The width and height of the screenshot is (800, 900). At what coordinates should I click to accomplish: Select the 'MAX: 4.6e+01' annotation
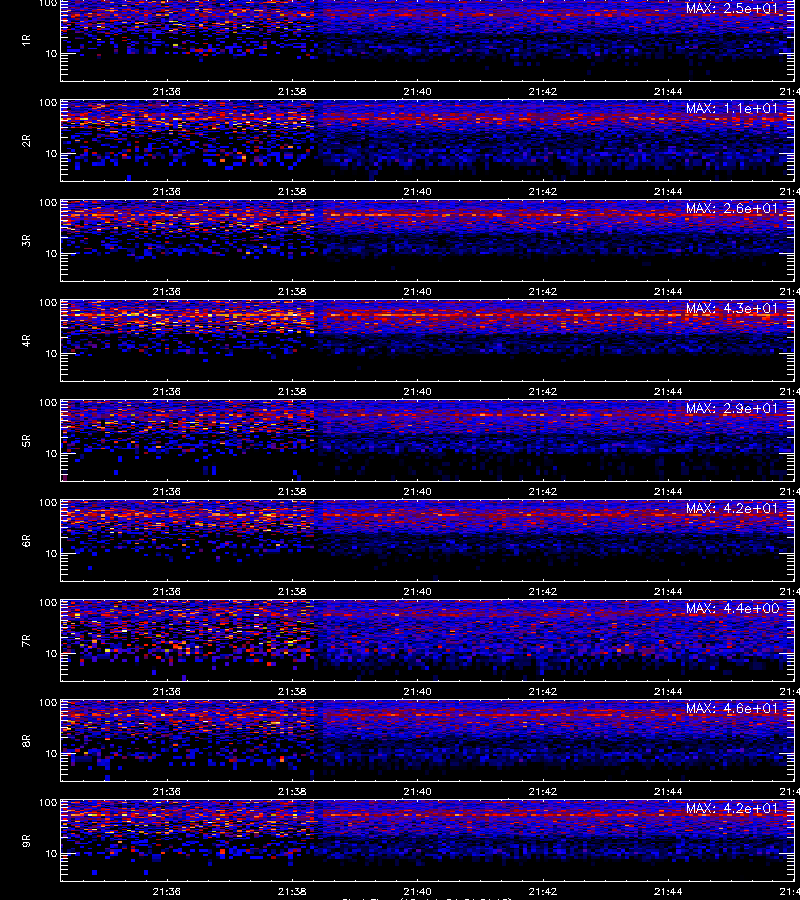[732, 708]
